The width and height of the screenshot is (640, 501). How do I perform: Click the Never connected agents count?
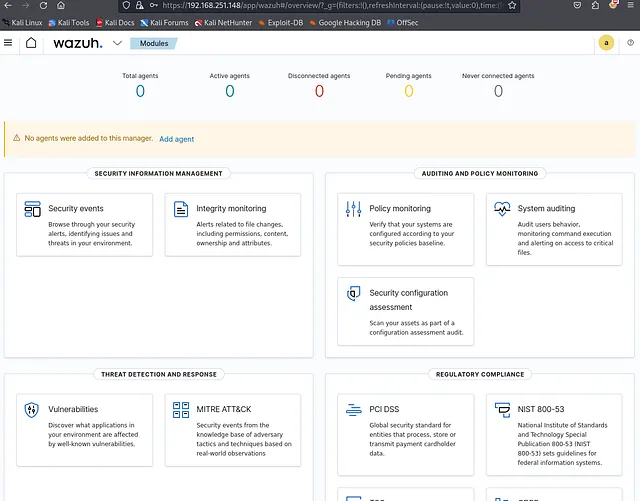[x=498, y=91]
